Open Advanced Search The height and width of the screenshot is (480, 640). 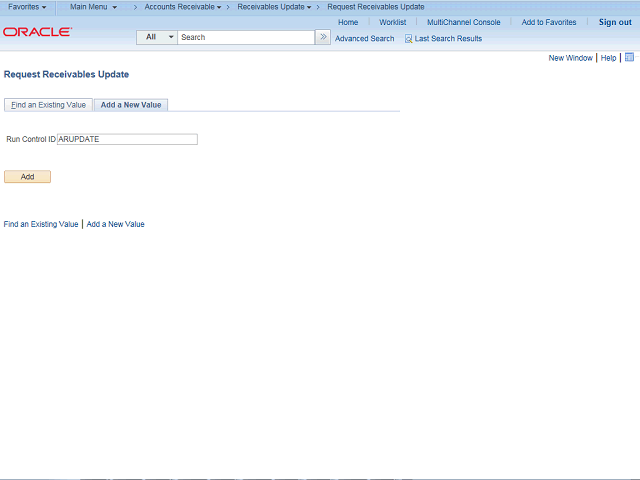(364, 39)
